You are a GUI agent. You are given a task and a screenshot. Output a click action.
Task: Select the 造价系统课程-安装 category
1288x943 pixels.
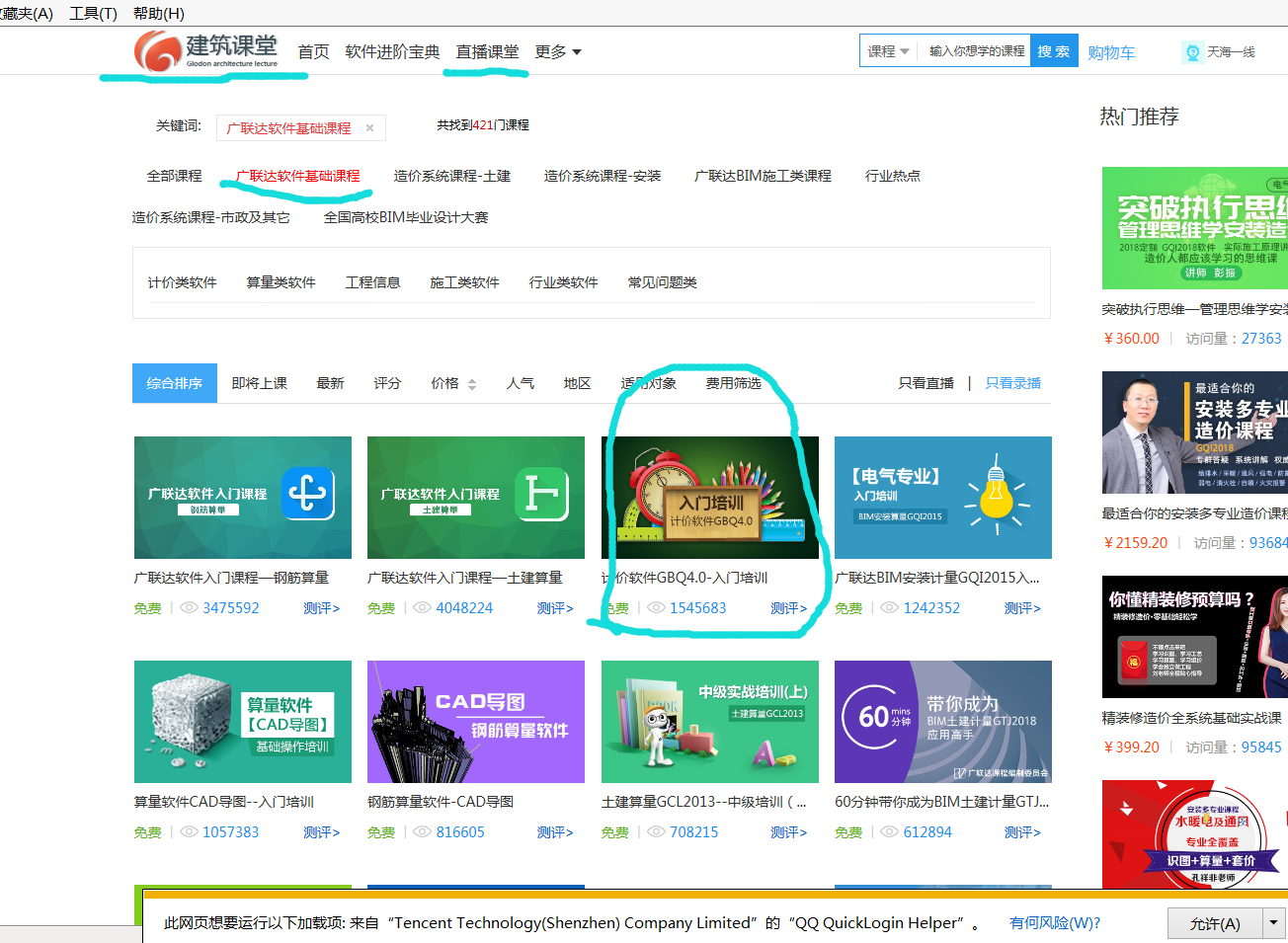pos(603,176)
